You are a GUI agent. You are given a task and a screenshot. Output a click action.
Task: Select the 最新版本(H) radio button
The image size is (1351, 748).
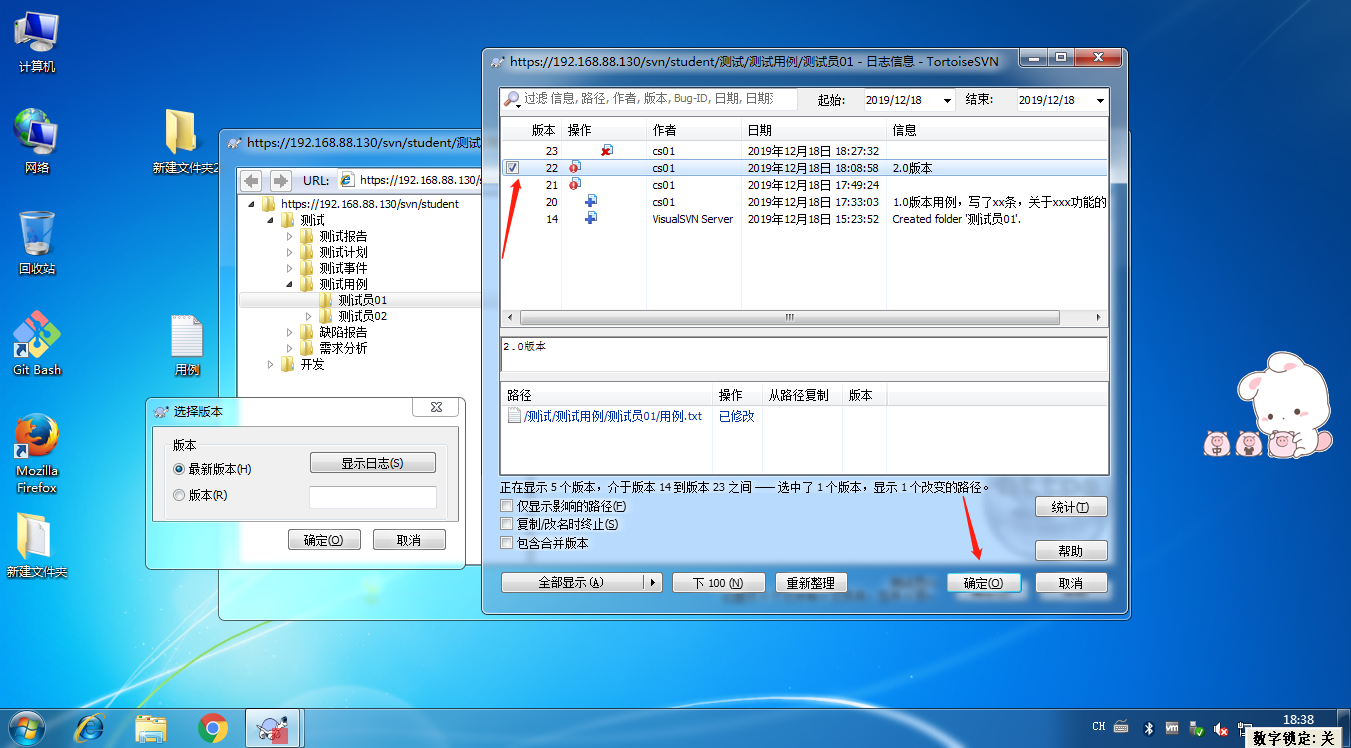click(x=179, y=469)
